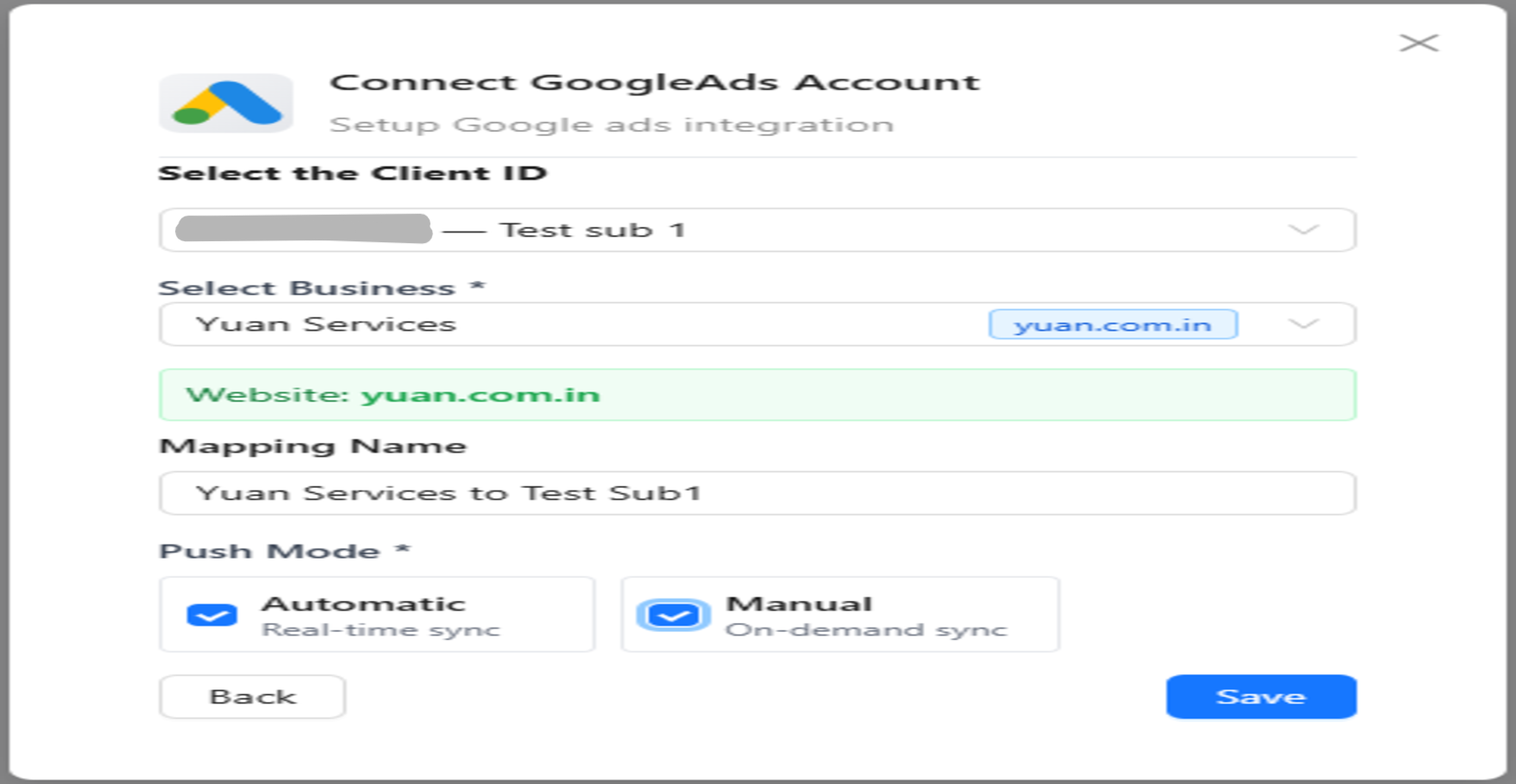Expand the Client ID dropdown arrow

[1303, 230]
